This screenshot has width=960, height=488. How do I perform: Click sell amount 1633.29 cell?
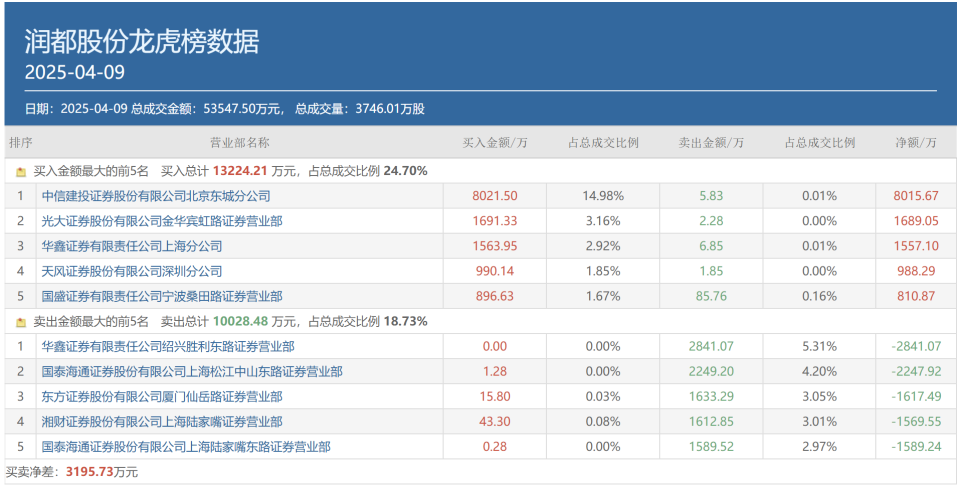pos(711,397)
